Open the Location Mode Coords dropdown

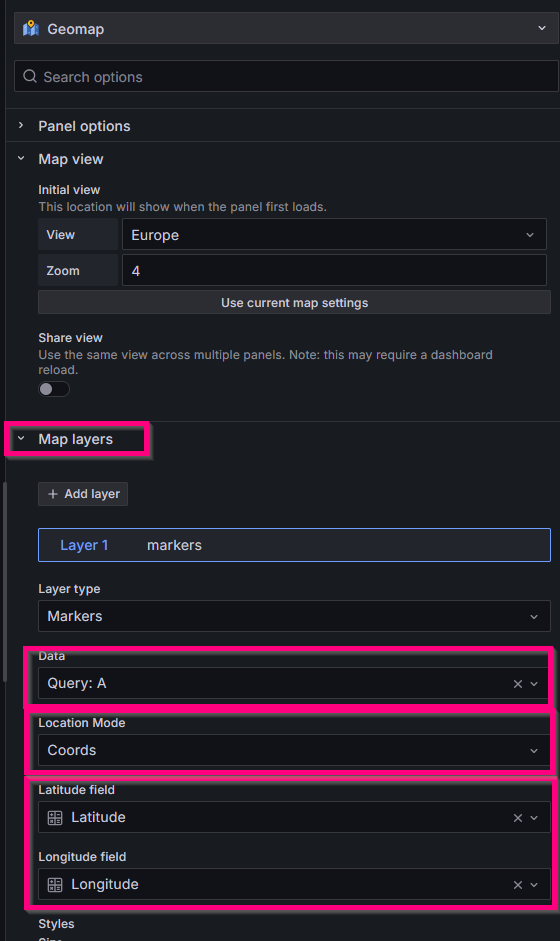[x=294, y=750]
